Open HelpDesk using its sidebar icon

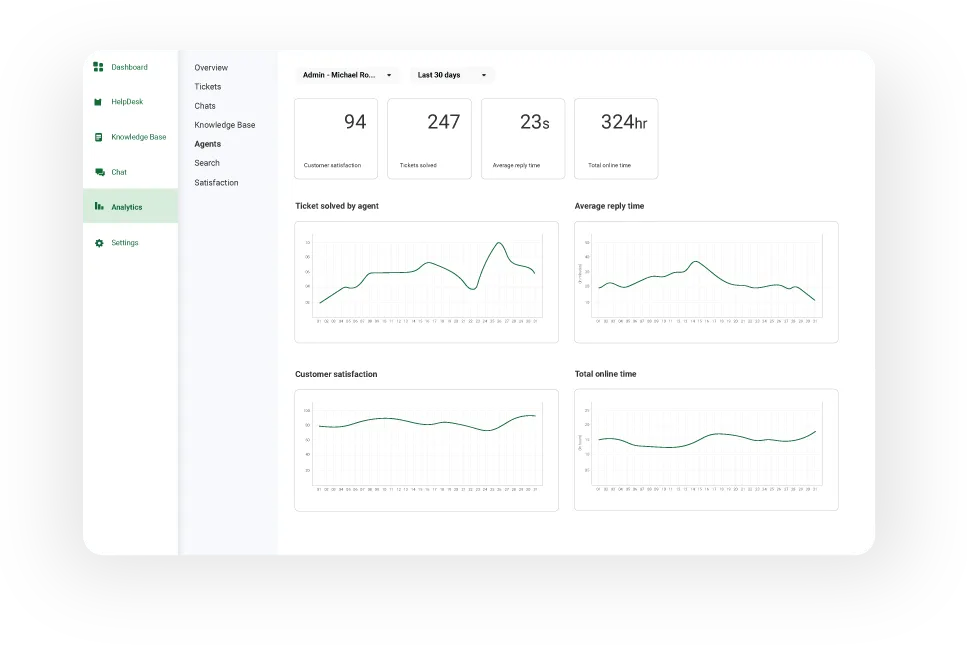(97, 102)
